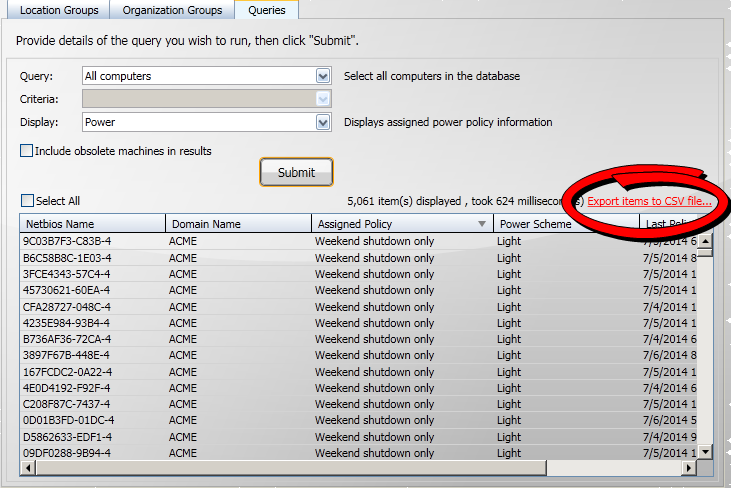Check the Select All checkbox
The height and width of the screenshot is (488, 731).
27,201
